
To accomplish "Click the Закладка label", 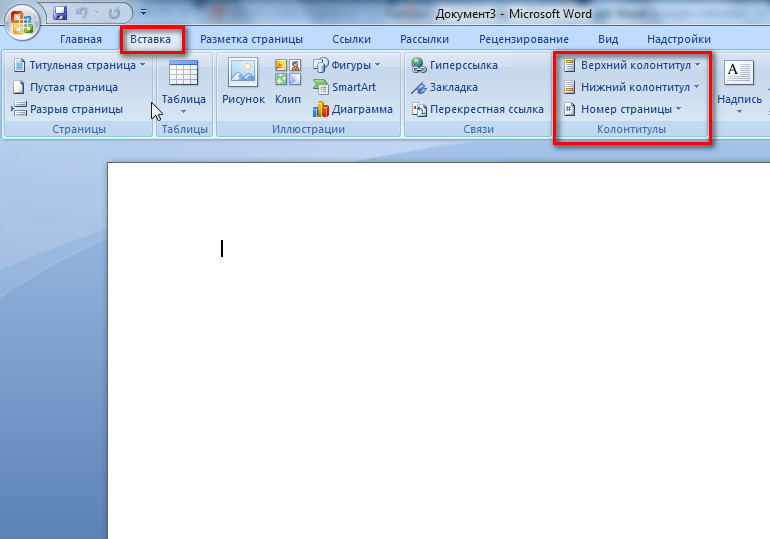I will pos(454,87).
